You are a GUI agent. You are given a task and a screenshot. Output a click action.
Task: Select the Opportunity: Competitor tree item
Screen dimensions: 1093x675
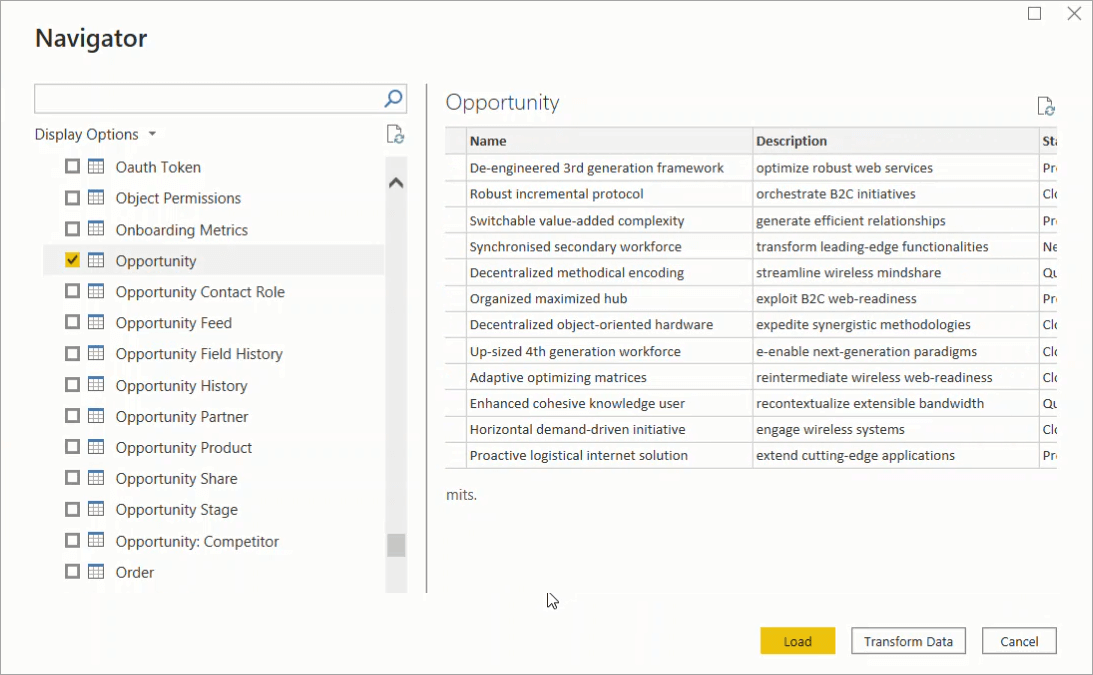(x=197, y=541)
